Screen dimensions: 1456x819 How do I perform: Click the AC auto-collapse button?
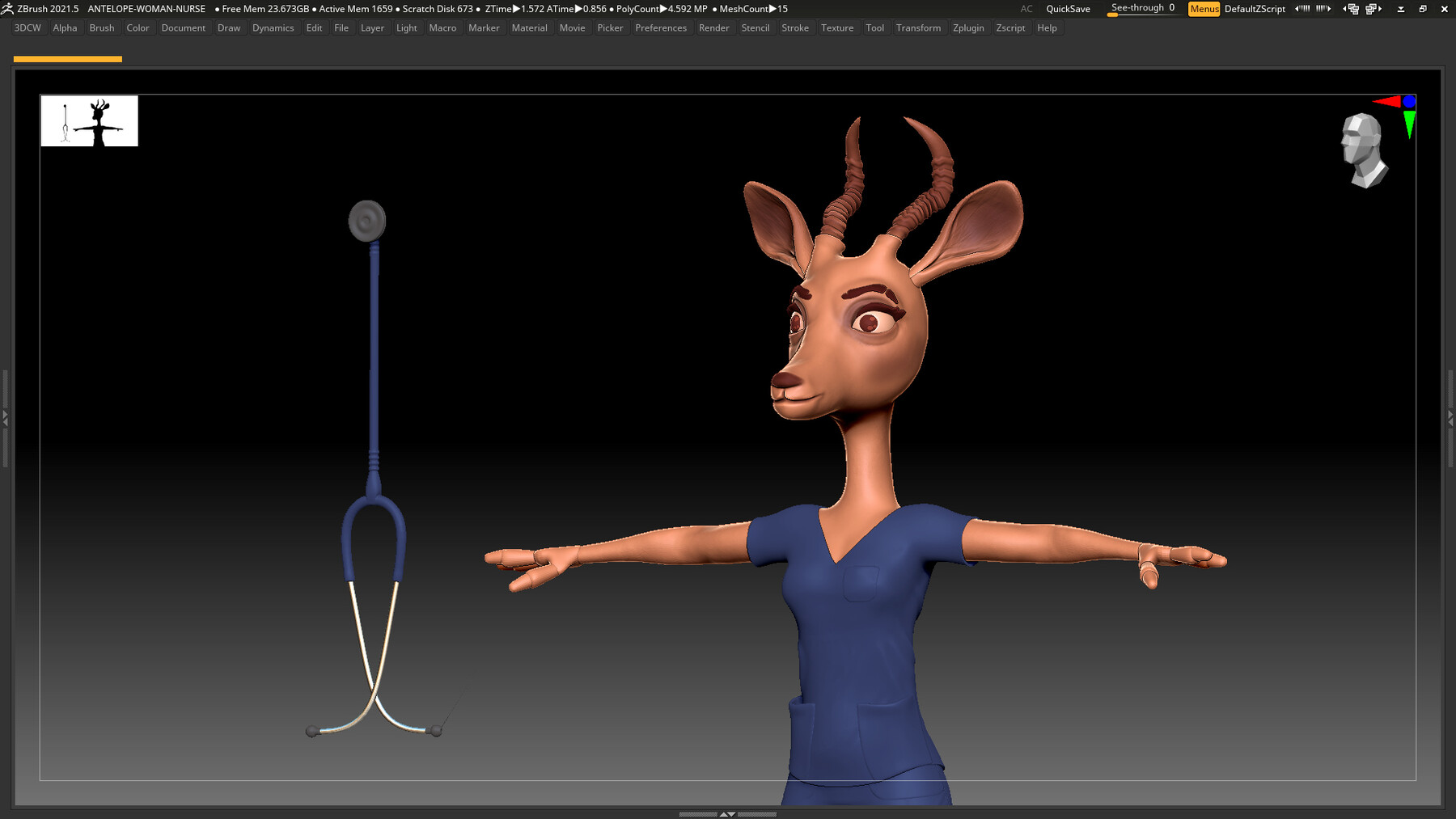[x=1026, y=9]
